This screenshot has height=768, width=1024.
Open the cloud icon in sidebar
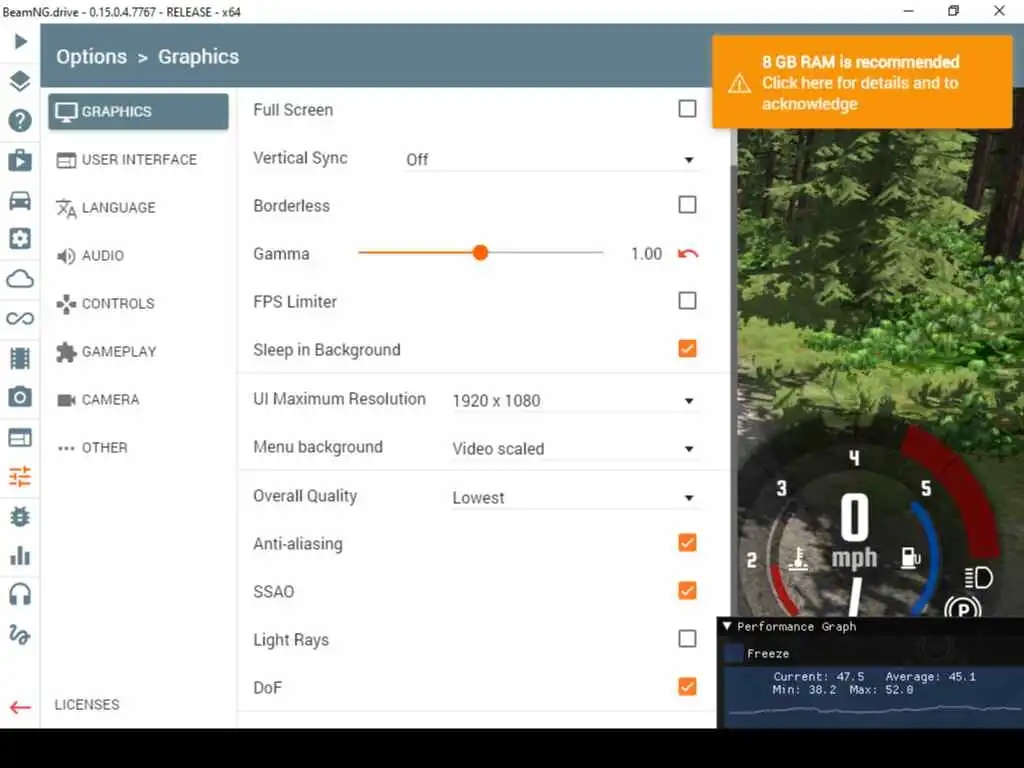(20, 279)
